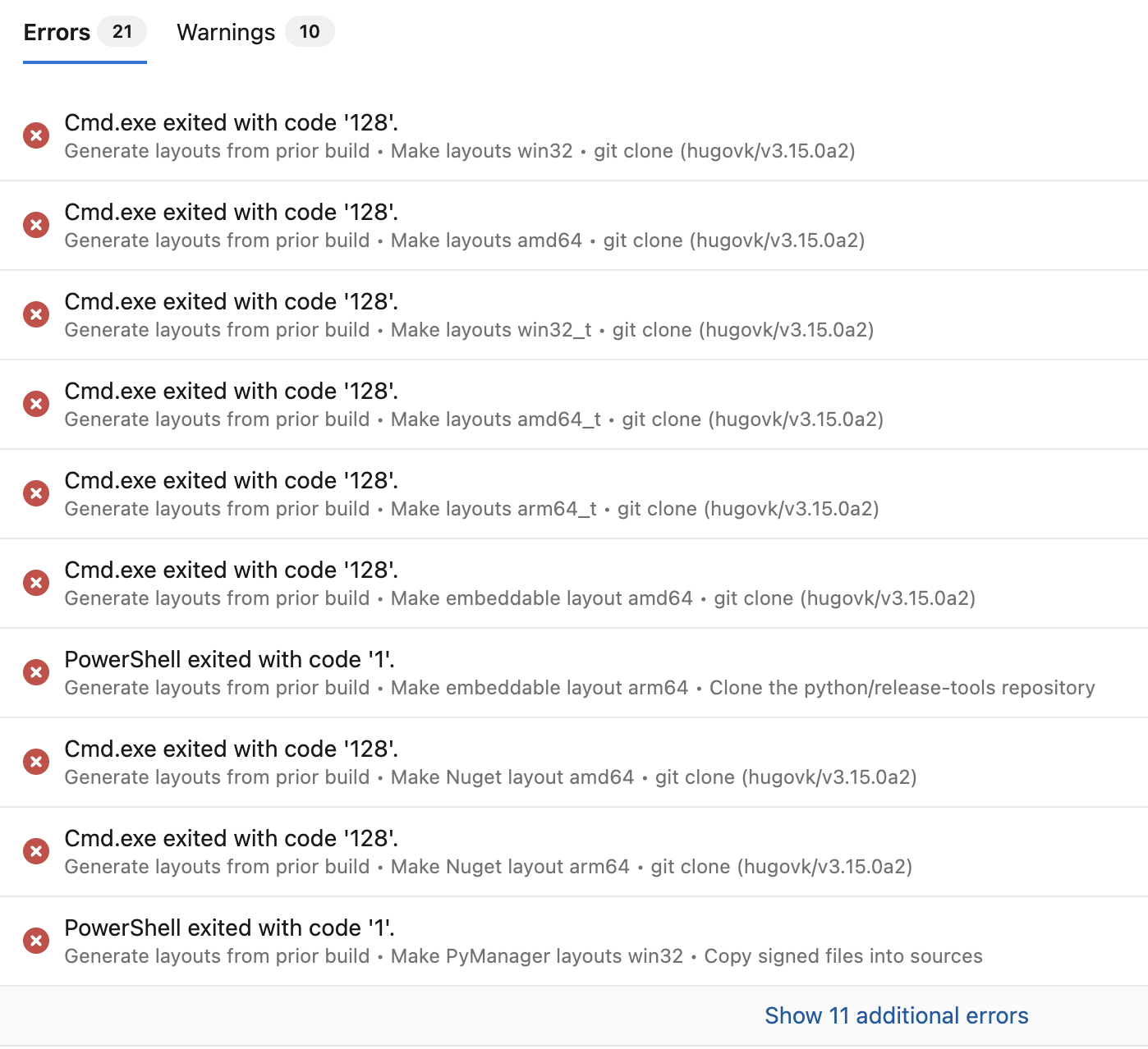Click the error icon for Nuget layout arm64
This screenshot has width=1148, height=1049.
pos(36,851)
